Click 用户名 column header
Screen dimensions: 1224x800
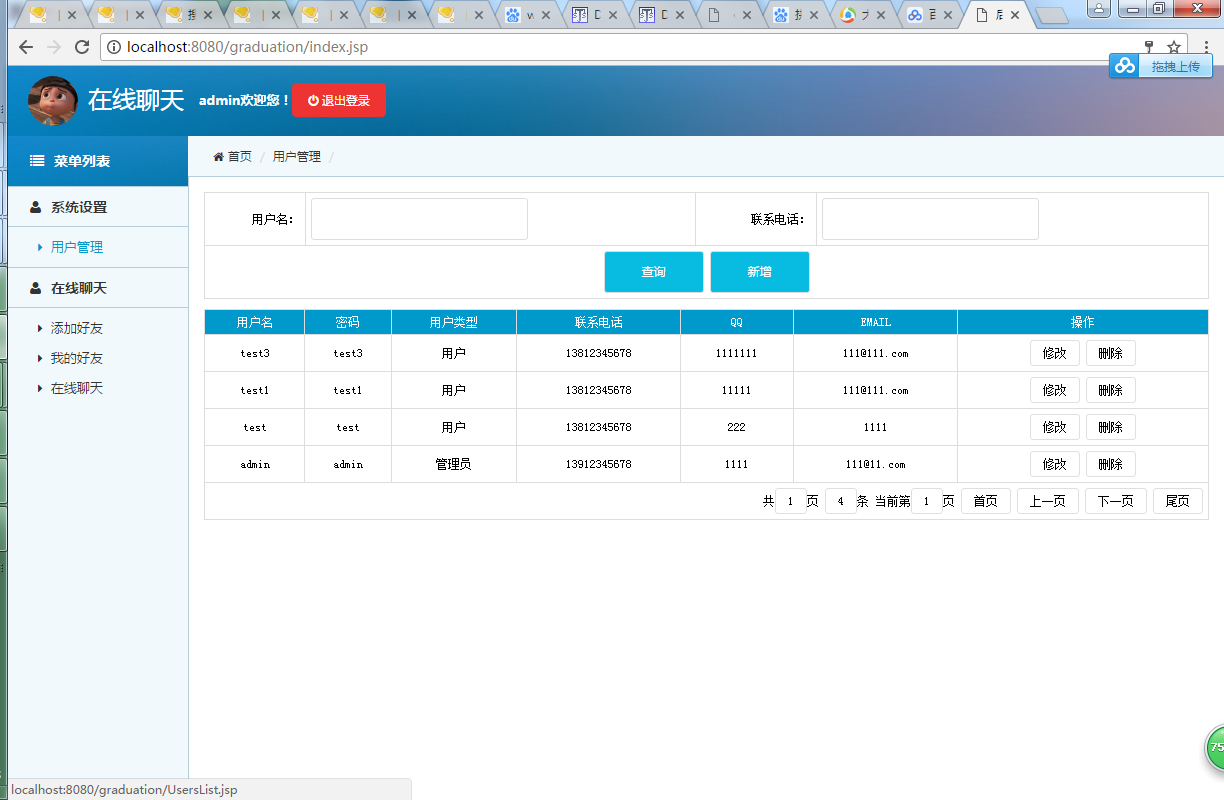point(255,322)
